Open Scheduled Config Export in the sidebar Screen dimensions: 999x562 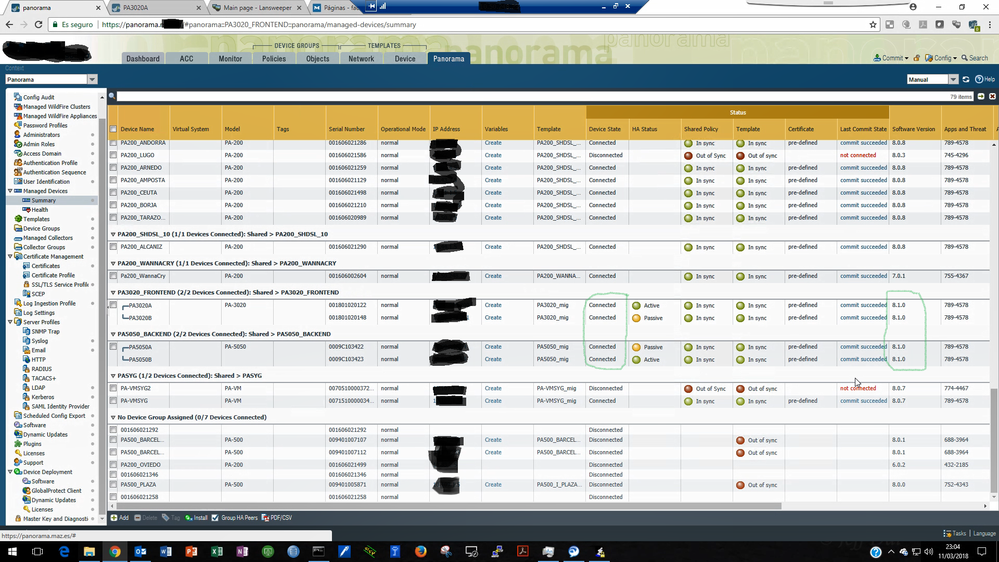(54, 416)
